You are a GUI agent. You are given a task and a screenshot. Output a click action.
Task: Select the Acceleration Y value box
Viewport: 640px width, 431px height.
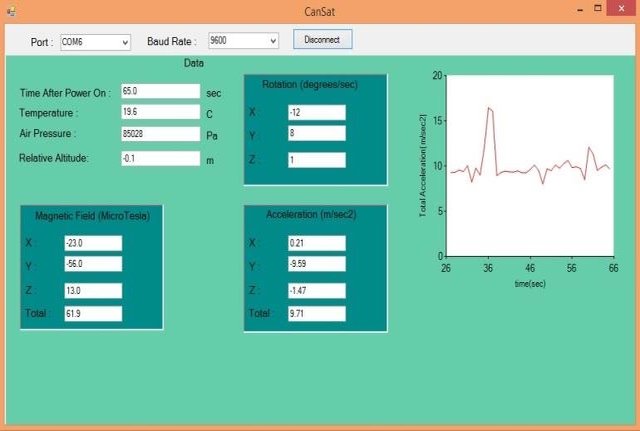tap(315, 265)
